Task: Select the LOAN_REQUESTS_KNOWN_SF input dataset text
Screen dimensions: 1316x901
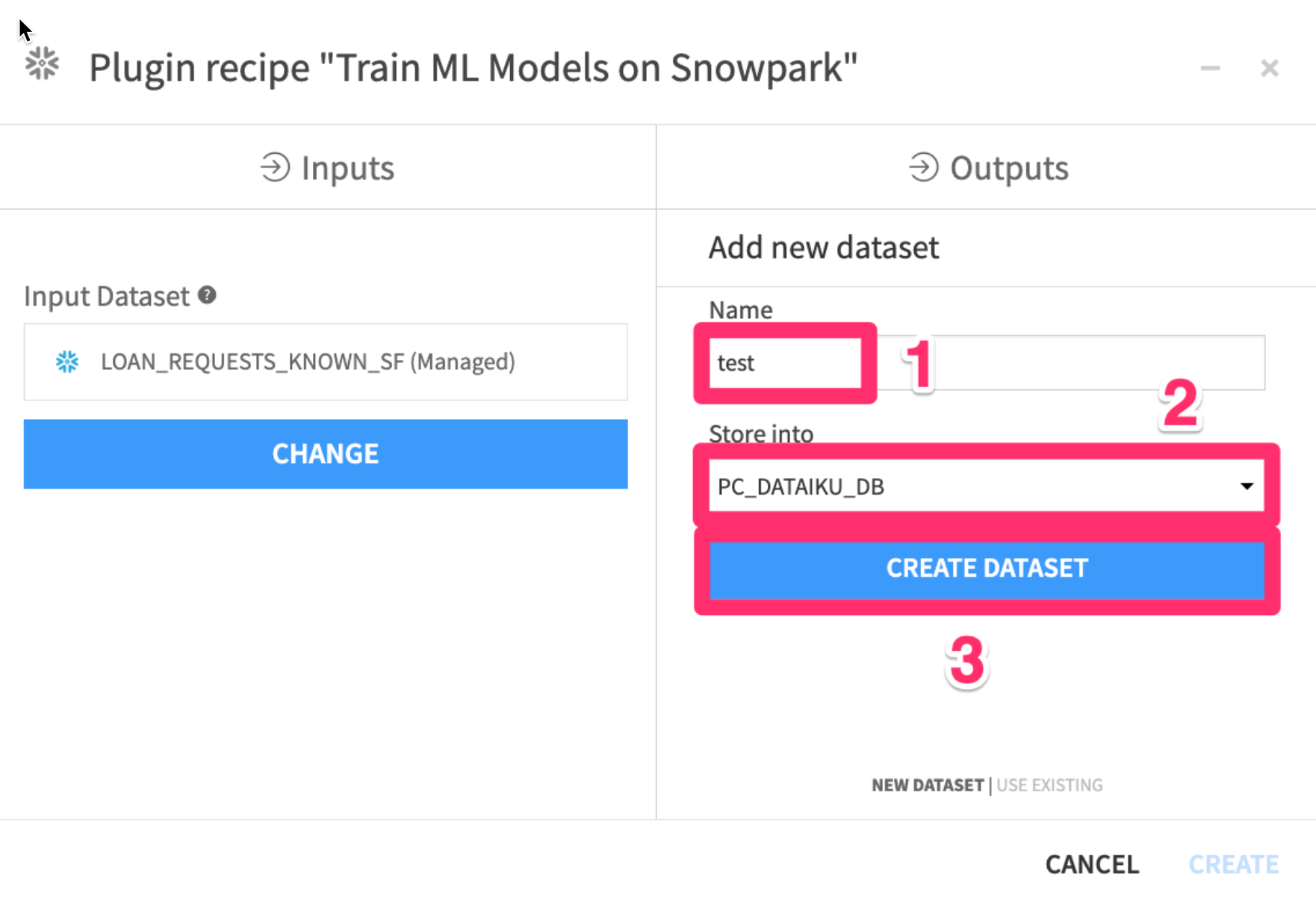Action: 308,362
